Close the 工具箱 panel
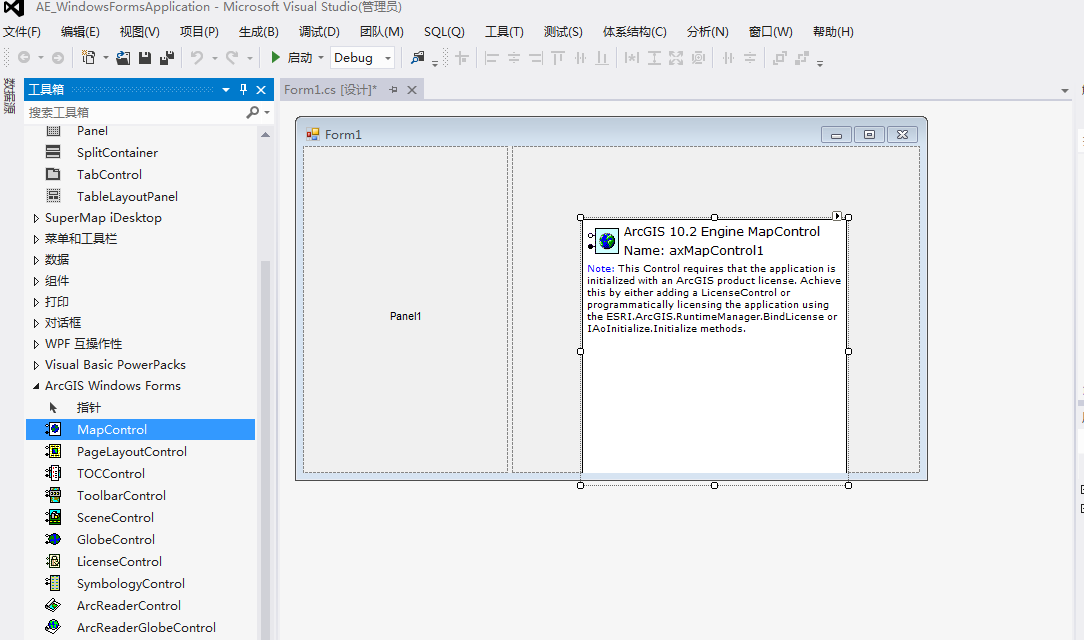 tap(261, 90)
